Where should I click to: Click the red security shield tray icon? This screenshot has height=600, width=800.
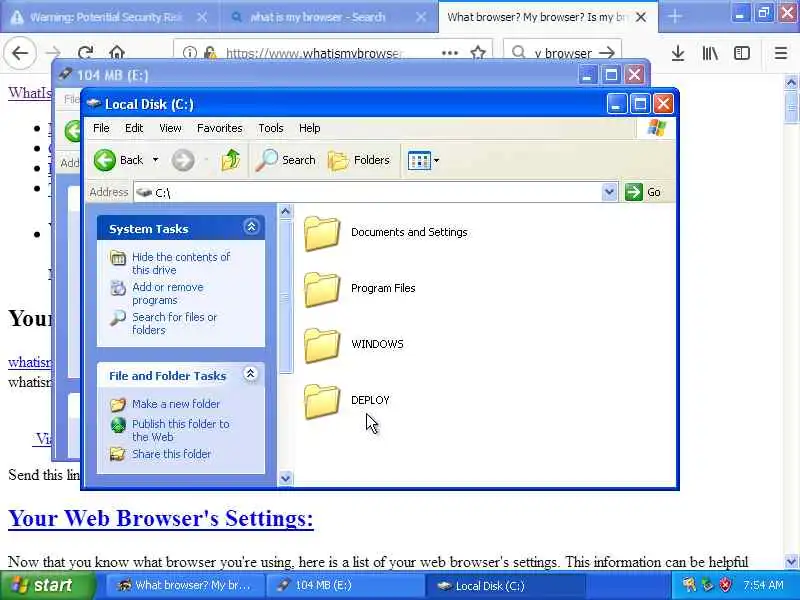pyautogui.click(x=725, y=585)
